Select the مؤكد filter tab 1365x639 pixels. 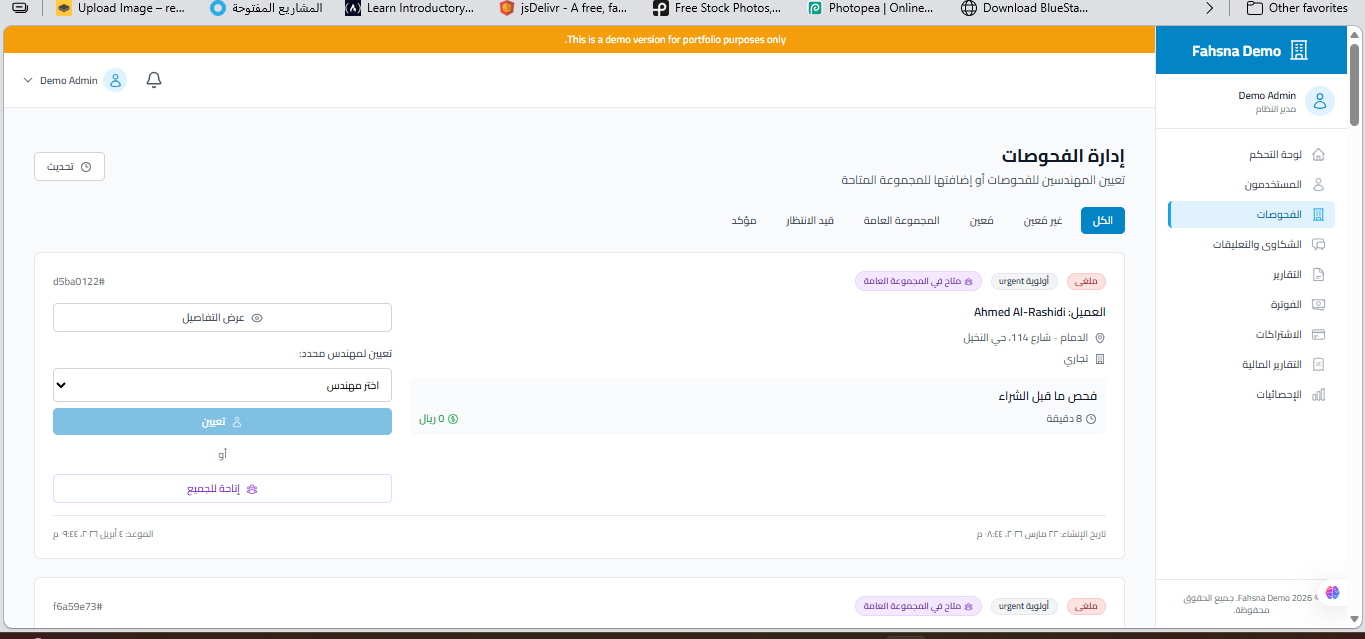744,221
